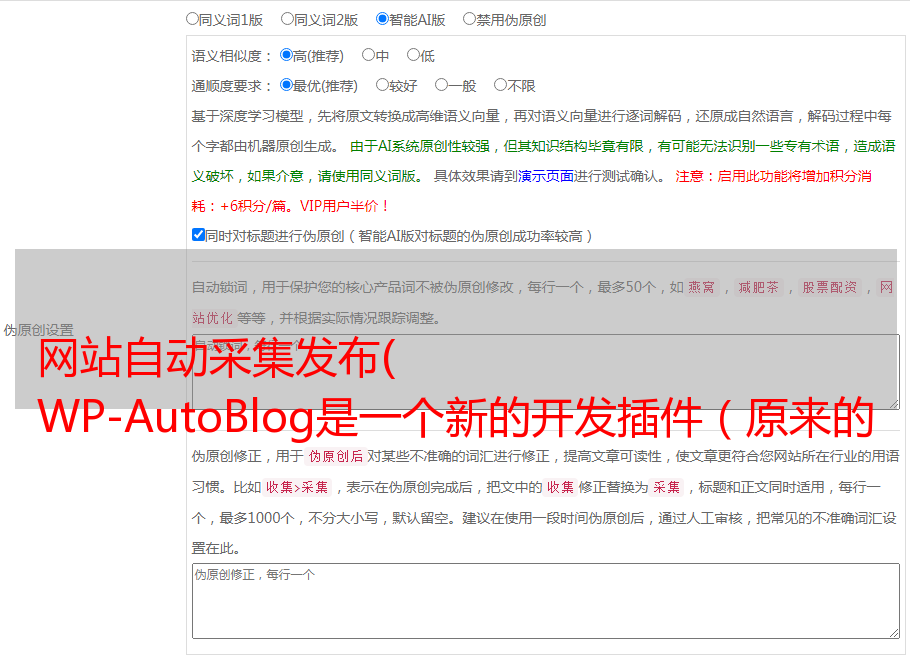The width and height of the screenshot is (911, 658).
Task: Click the 伪原创设置 label
Action: (x=38, y=330)
